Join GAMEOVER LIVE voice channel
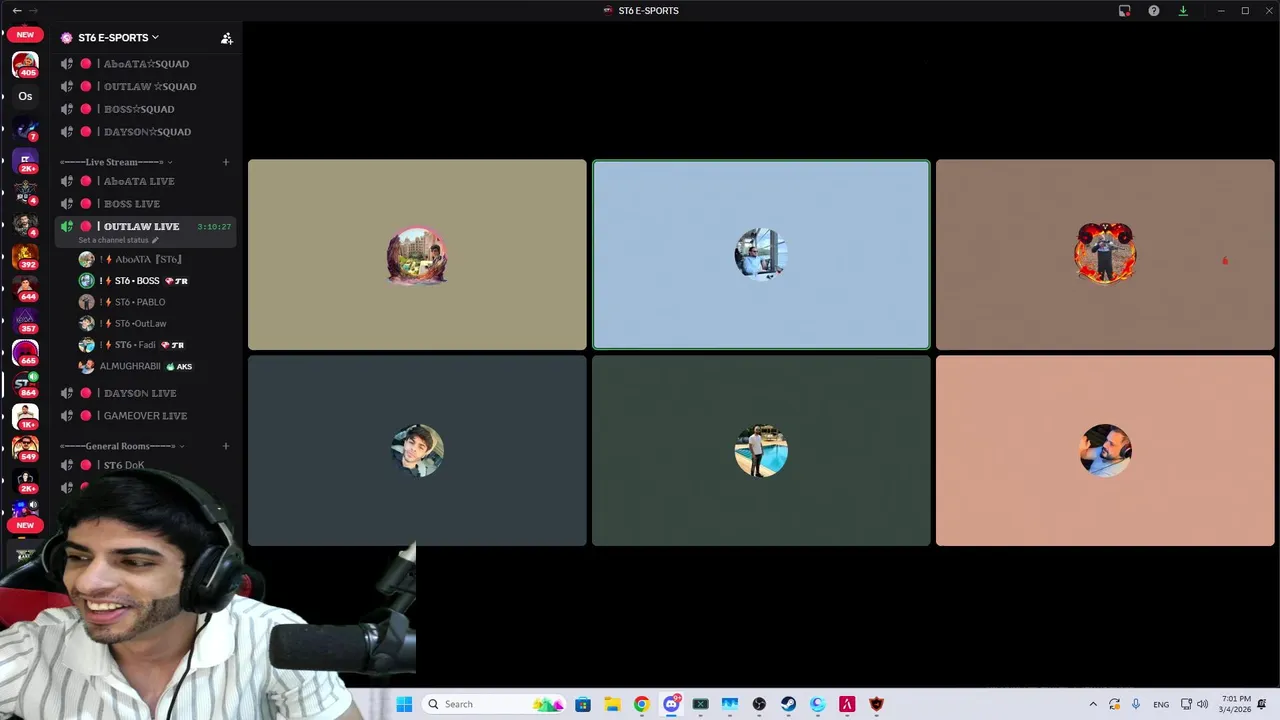Image resolution: width=1280 pixels, height=720 pixels. (x=146, y=416)
